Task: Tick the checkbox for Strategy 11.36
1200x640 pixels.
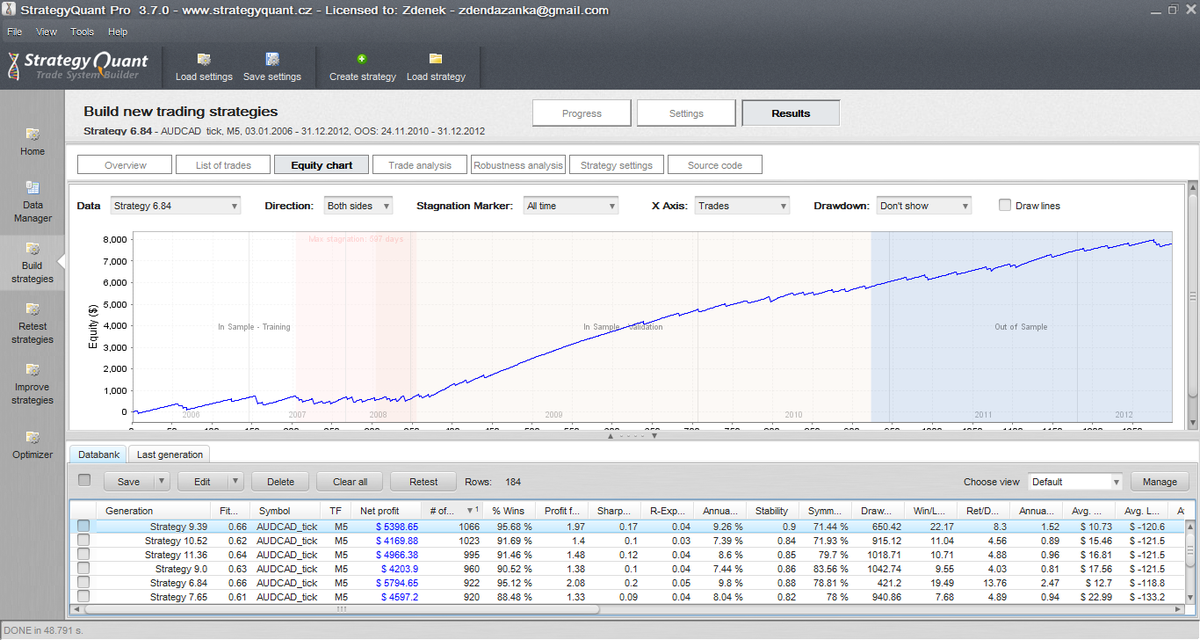Action: (84, 554)
